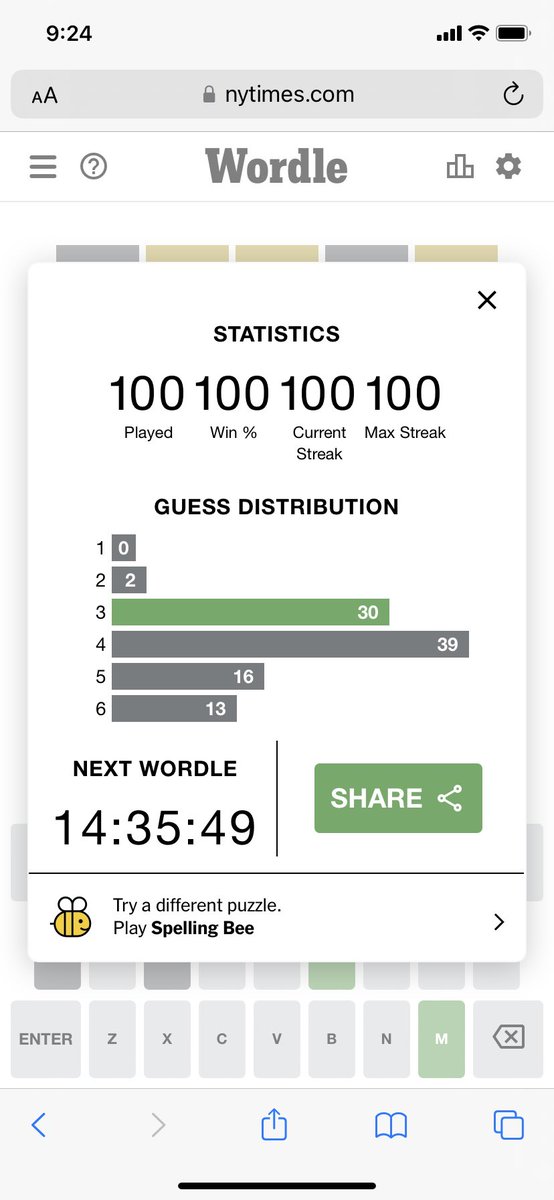Open the Safari text size AA menu
Screen dimensions: 554x1200
pyautogui.click(x=45, y=96)
